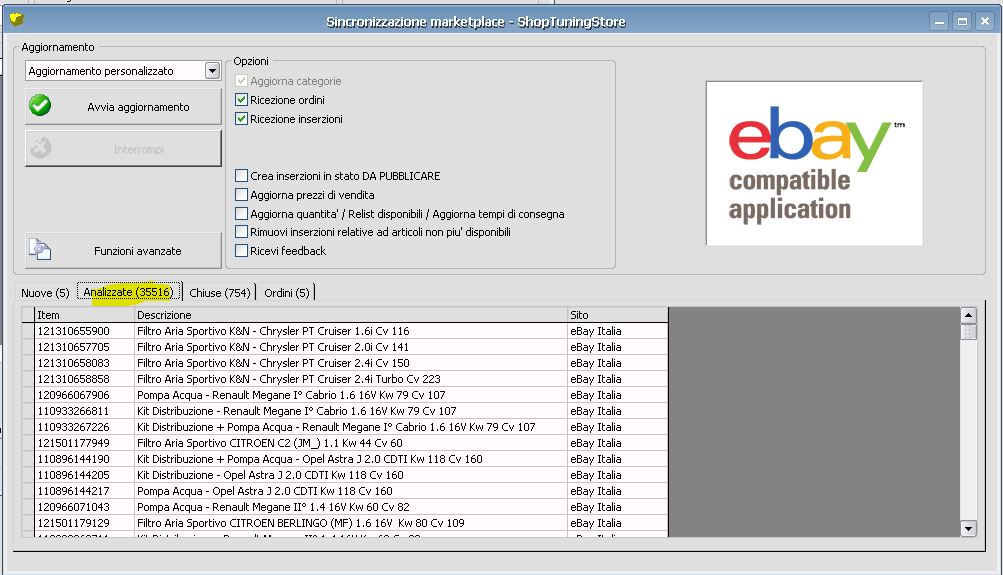Click the eBay compatible application logo
Image resolution: width=1003 pixels, height=575 pixels.
814,163
